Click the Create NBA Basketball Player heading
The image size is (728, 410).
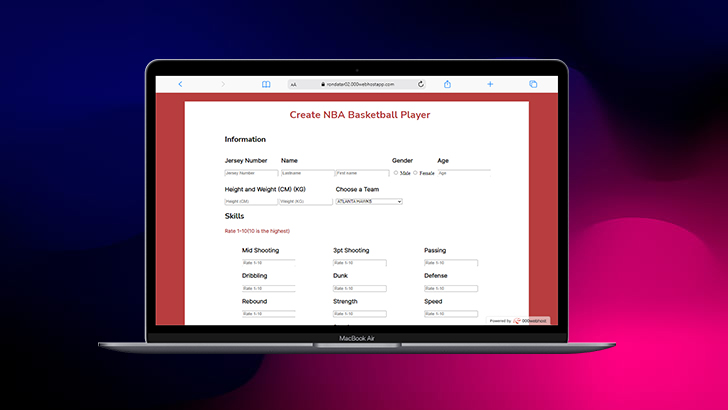click(360, 115)
